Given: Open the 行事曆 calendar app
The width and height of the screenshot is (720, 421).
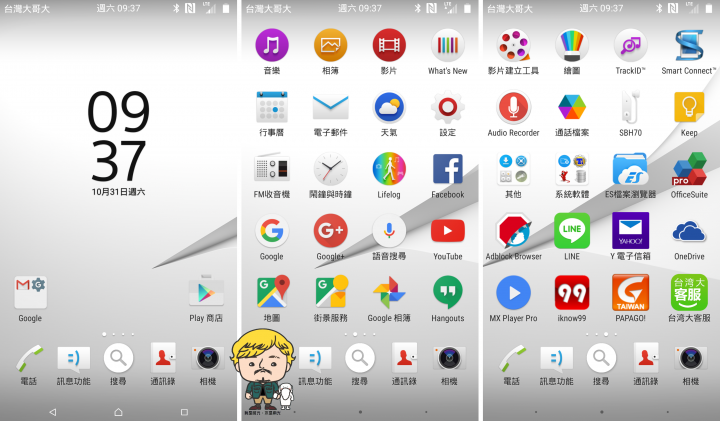Looking at the screenshot, I should pos(271,107).
